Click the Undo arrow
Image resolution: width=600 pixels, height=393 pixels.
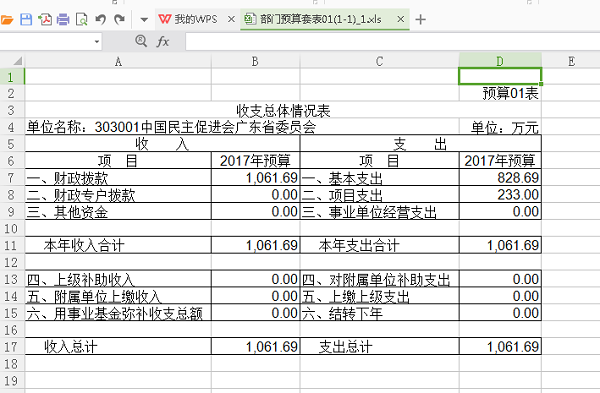tap(101, 19)
